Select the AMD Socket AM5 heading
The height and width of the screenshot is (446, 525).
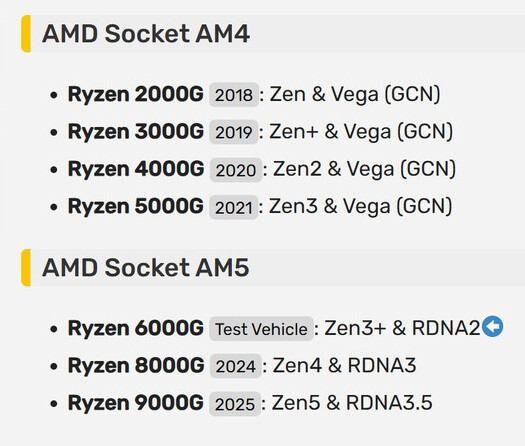point(146,268)
